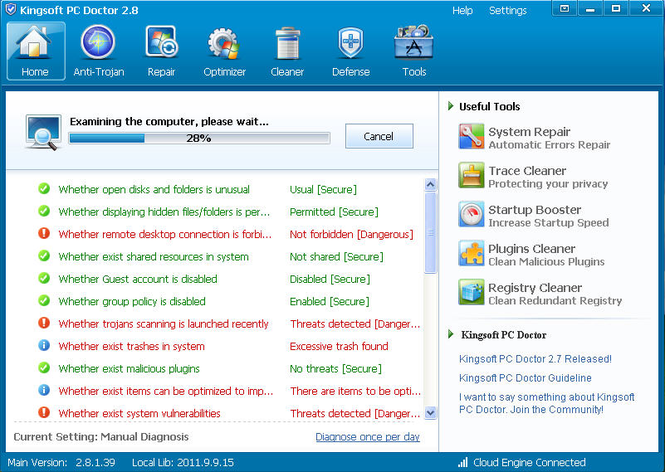Launch System Repair from Useful Tools
The height and width of the screenshot is (472, 665).
click(528, 137)
